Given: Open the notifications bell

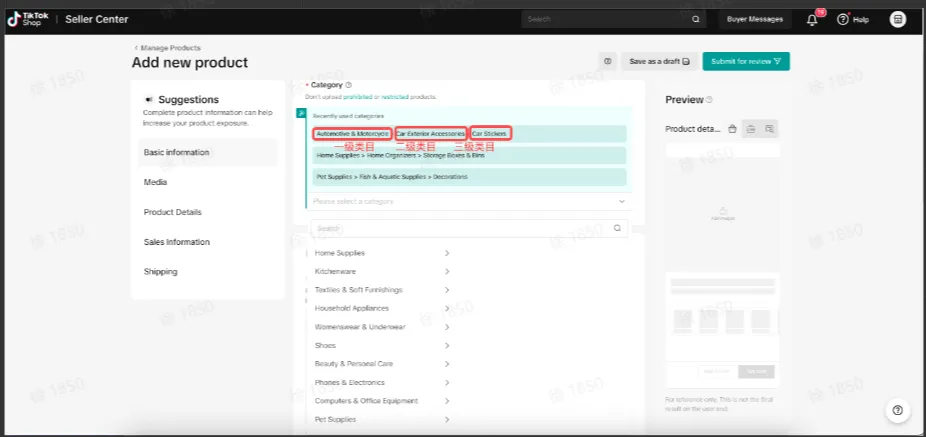Looking at the screenshot, I should point(813,20).
